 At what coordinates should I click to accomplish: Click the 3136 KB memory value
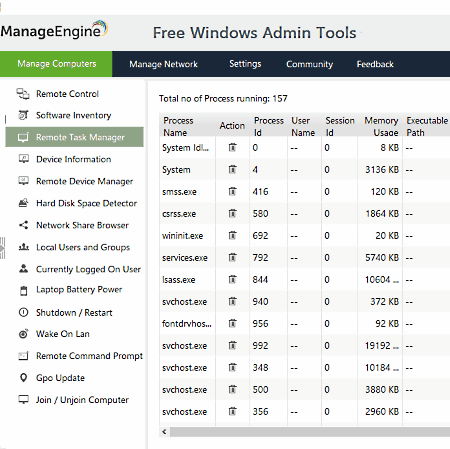[382, 170]
